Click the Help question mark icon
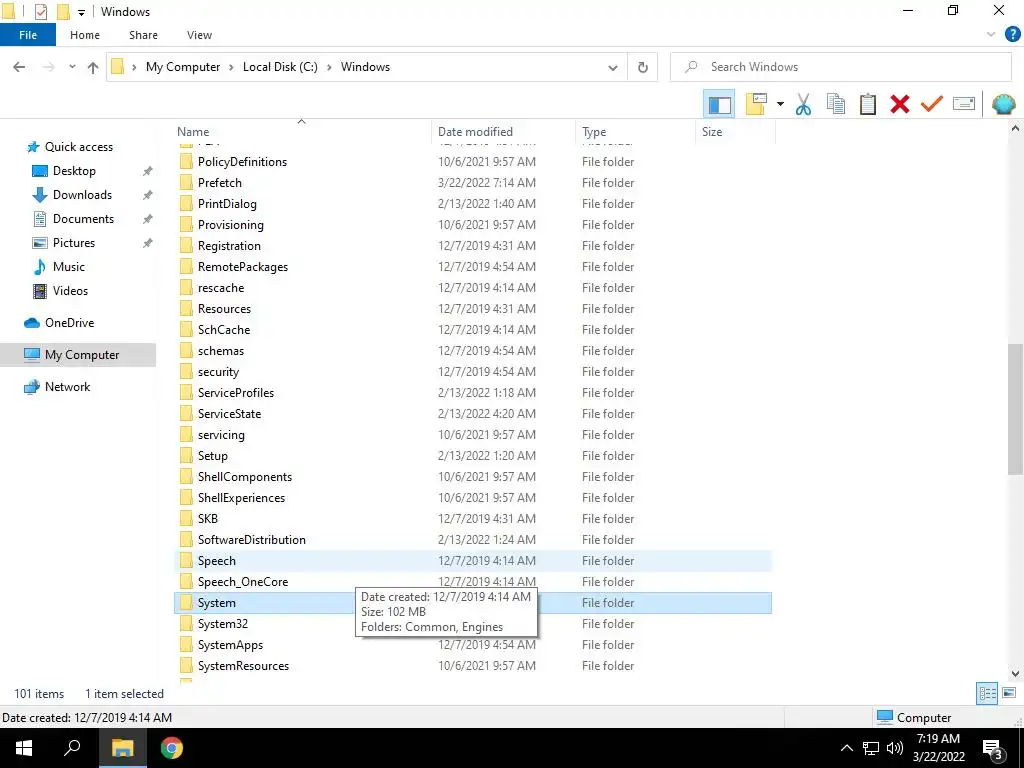The width and height of the screenshot is (1024, 768). [1012, 35]
